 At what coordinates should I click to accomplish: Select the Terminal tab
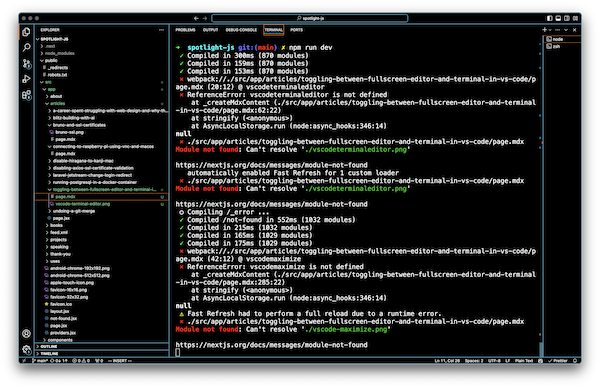(x=274, y=30)
